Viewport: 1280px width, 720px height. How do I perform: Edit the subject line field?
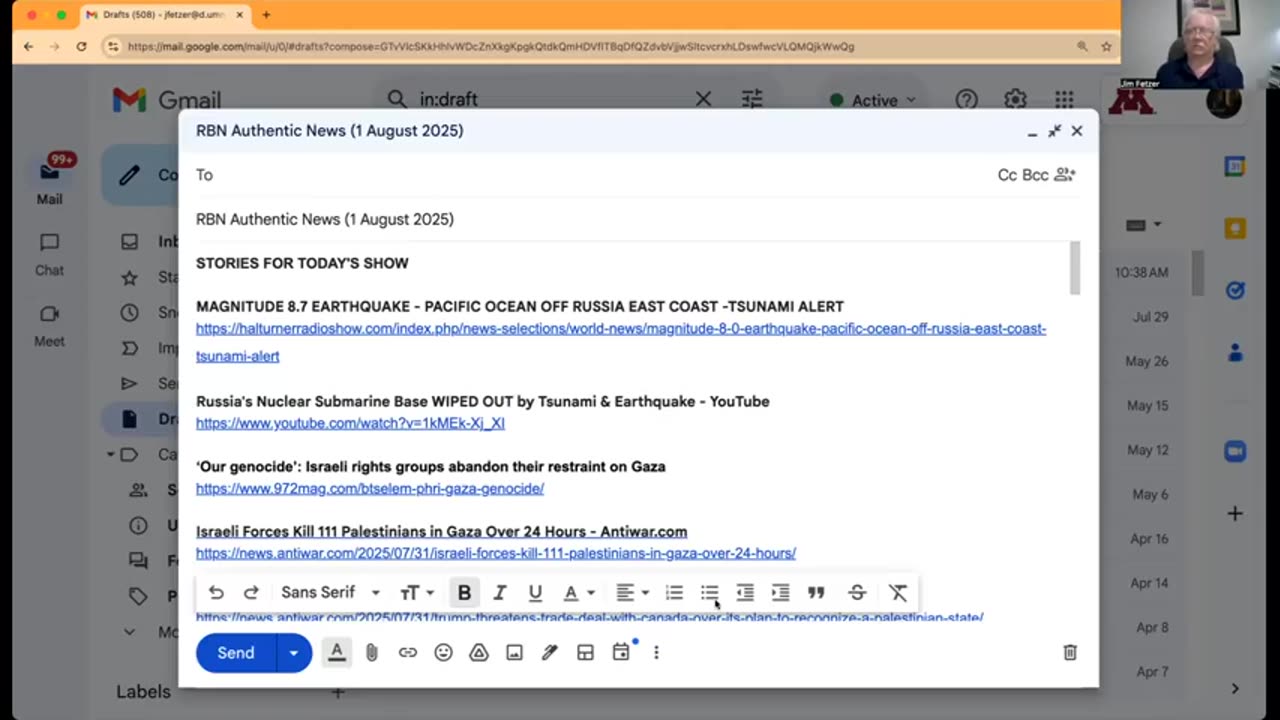coord(637,219)
